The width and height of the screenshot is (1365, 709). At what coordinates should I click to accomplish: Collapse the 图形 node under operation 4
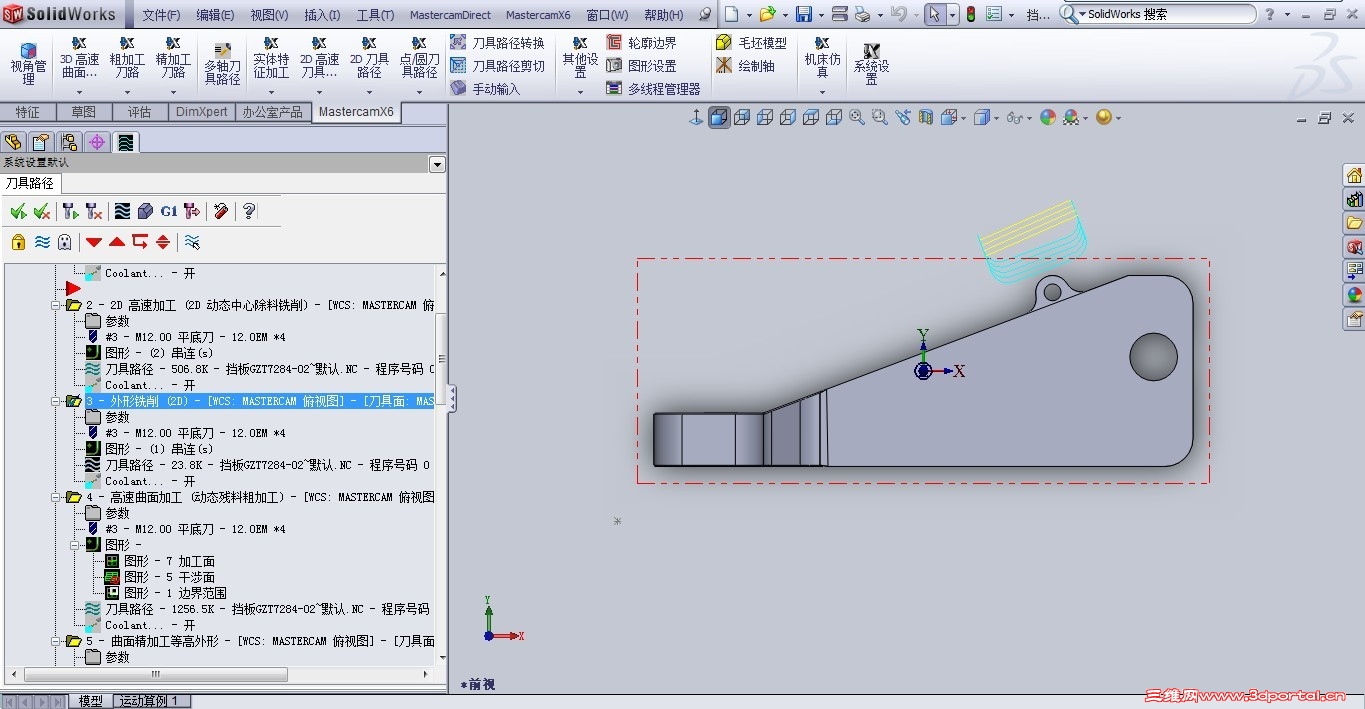[x=74, y=545]
